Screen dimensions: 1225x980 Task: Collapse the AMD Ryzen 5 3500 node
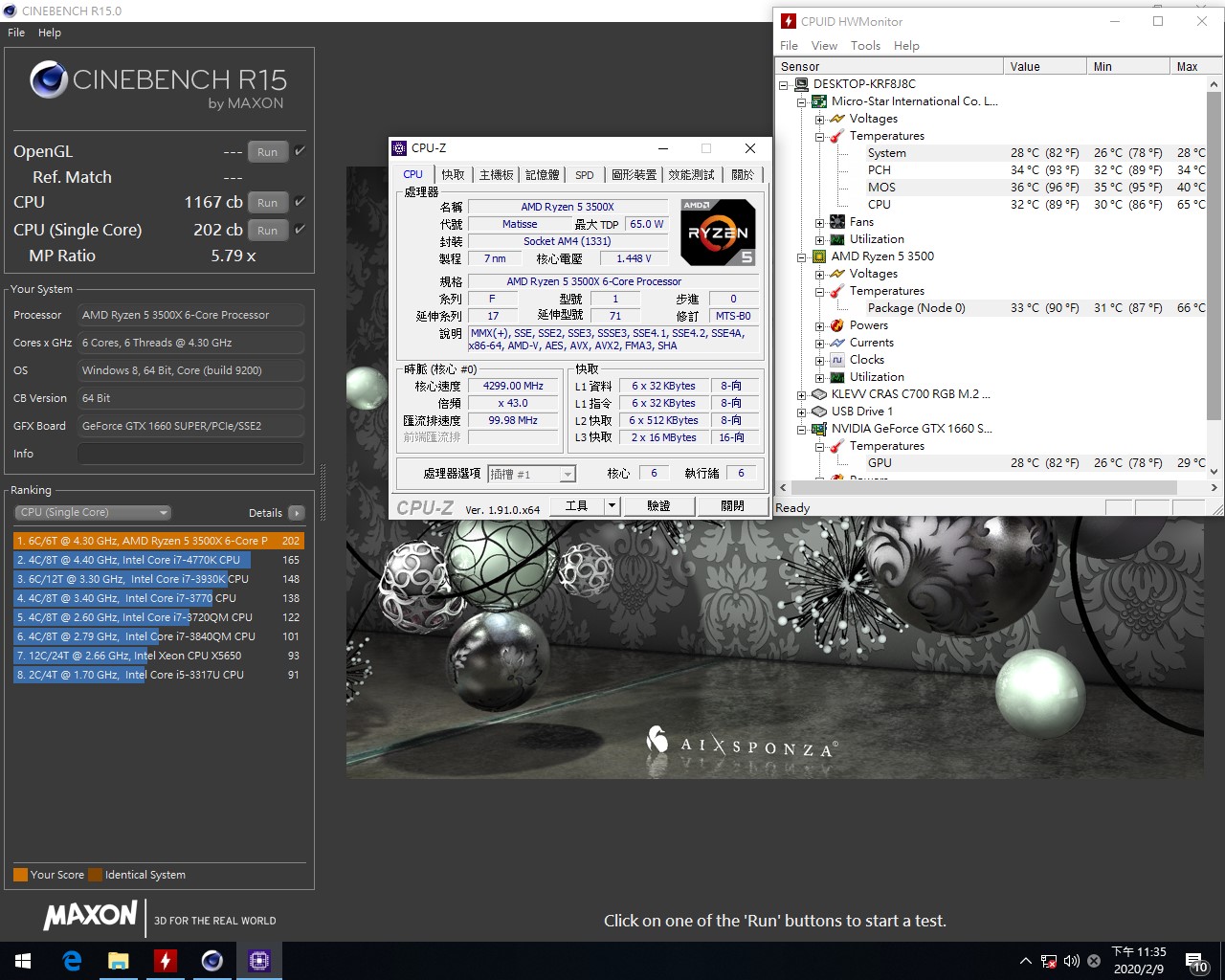(802, 256)
